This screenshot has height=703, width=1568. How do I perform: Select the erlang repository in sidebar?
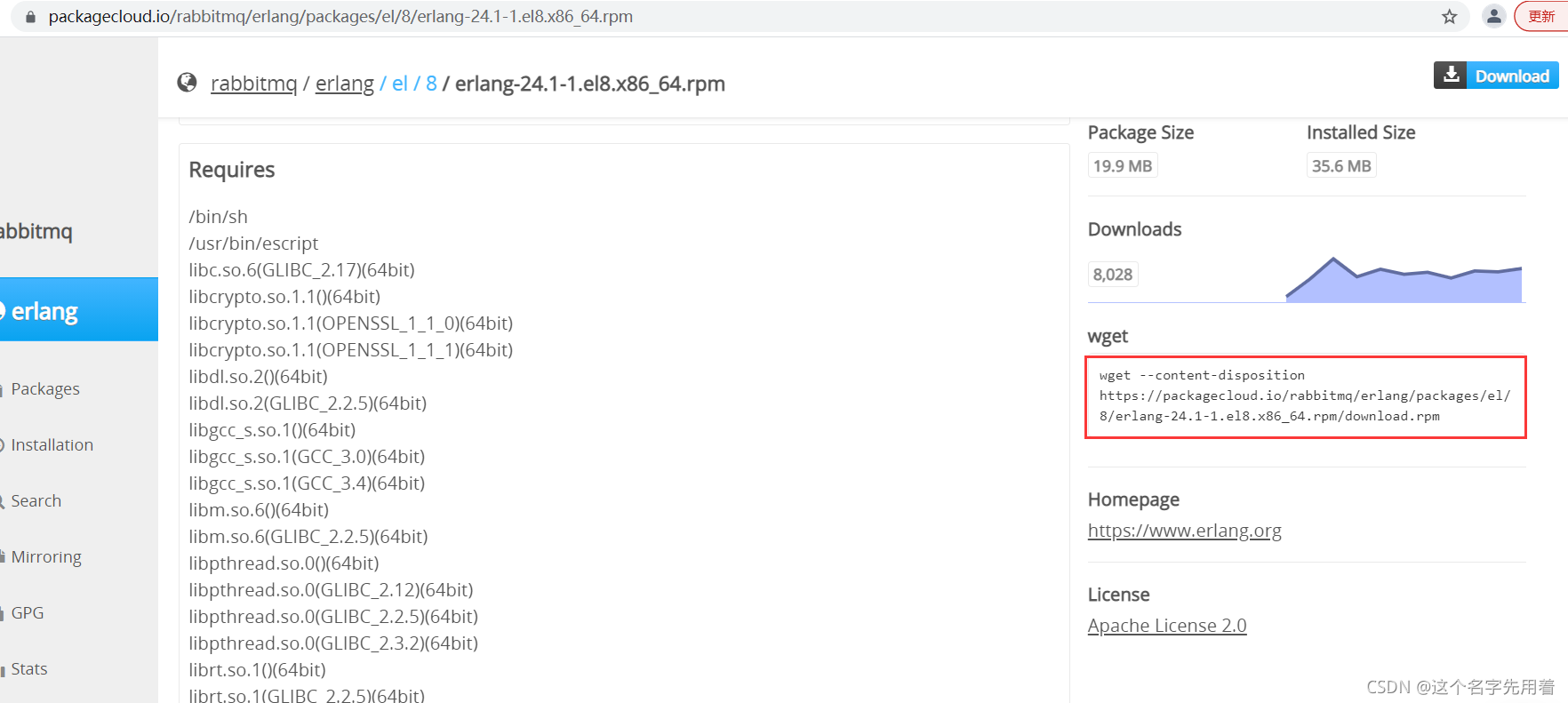tap(77, 310)
